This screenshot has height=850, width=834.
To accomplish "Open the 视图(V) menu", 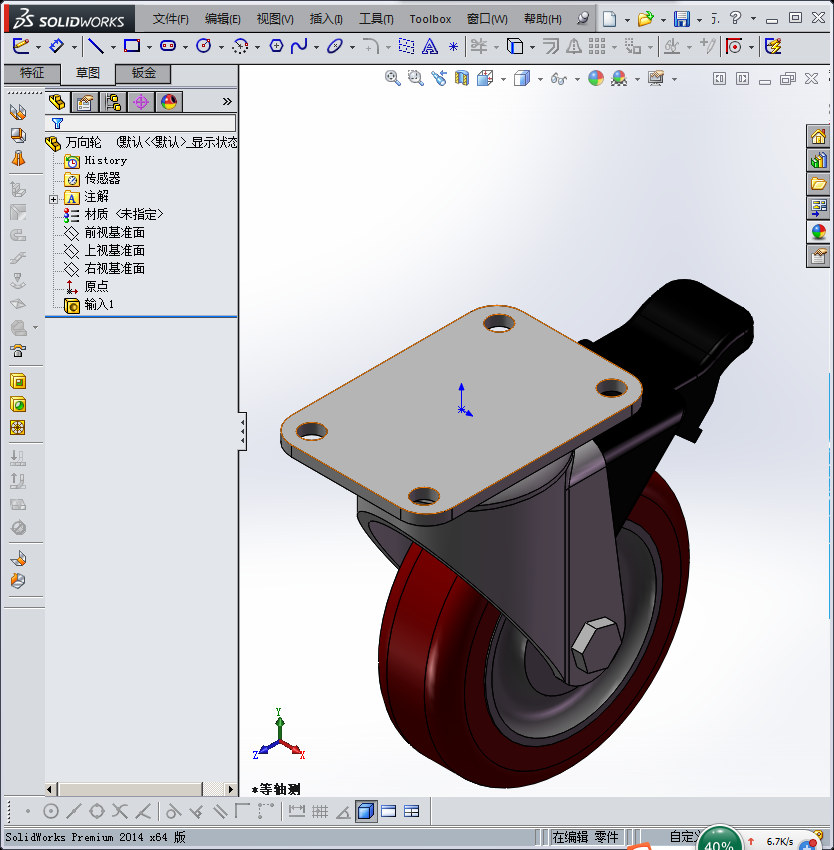I will pyautogui.click(x=275, y=19).
